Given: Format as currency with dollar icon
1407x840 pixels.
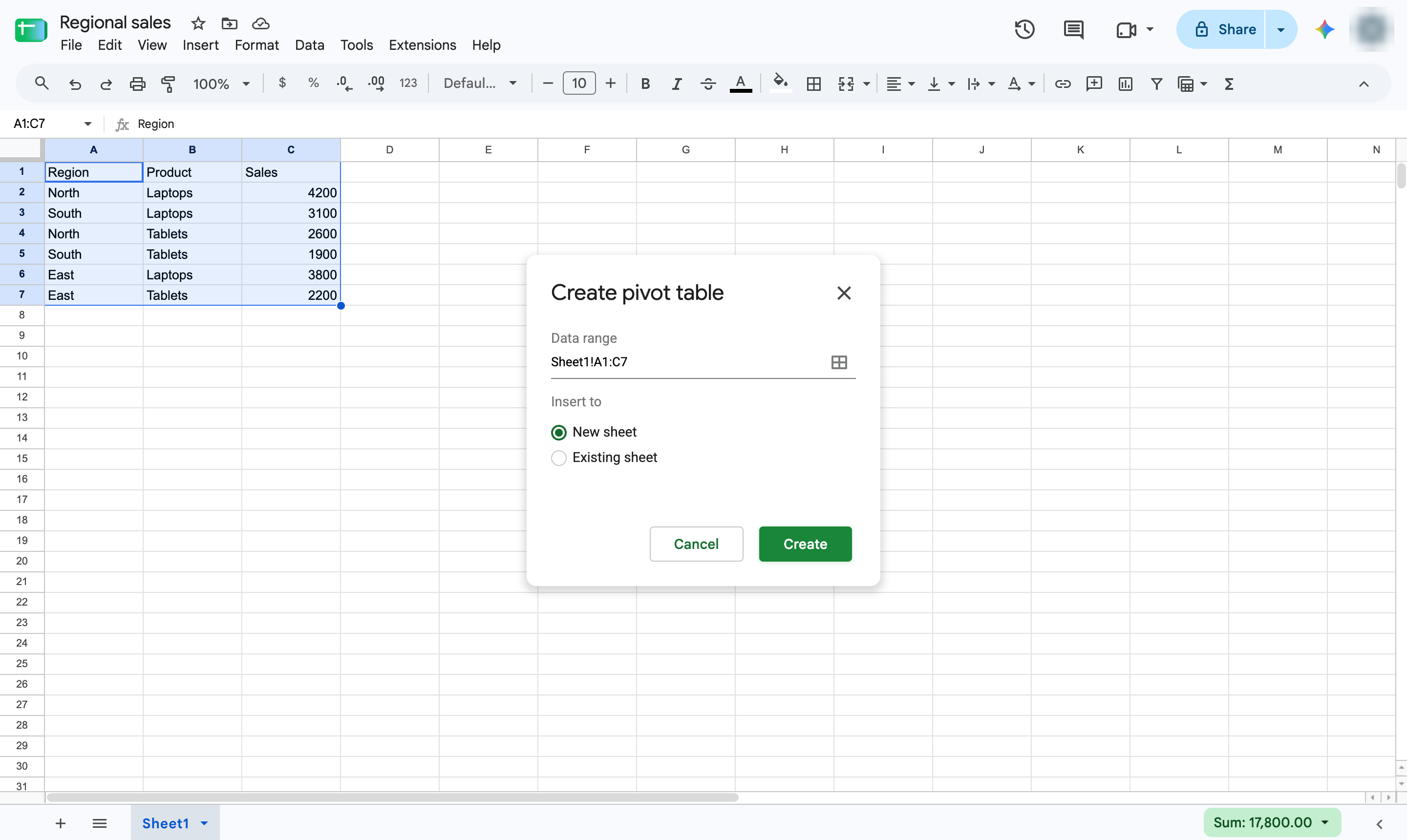Looking at the screenshot, I should point(282,83).
